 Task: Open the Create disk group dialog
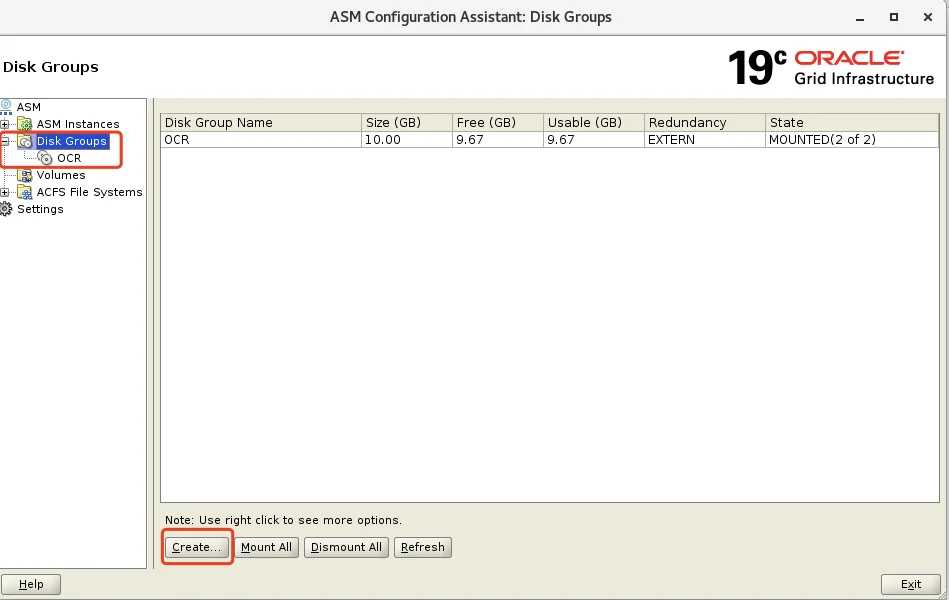[197, 547]
